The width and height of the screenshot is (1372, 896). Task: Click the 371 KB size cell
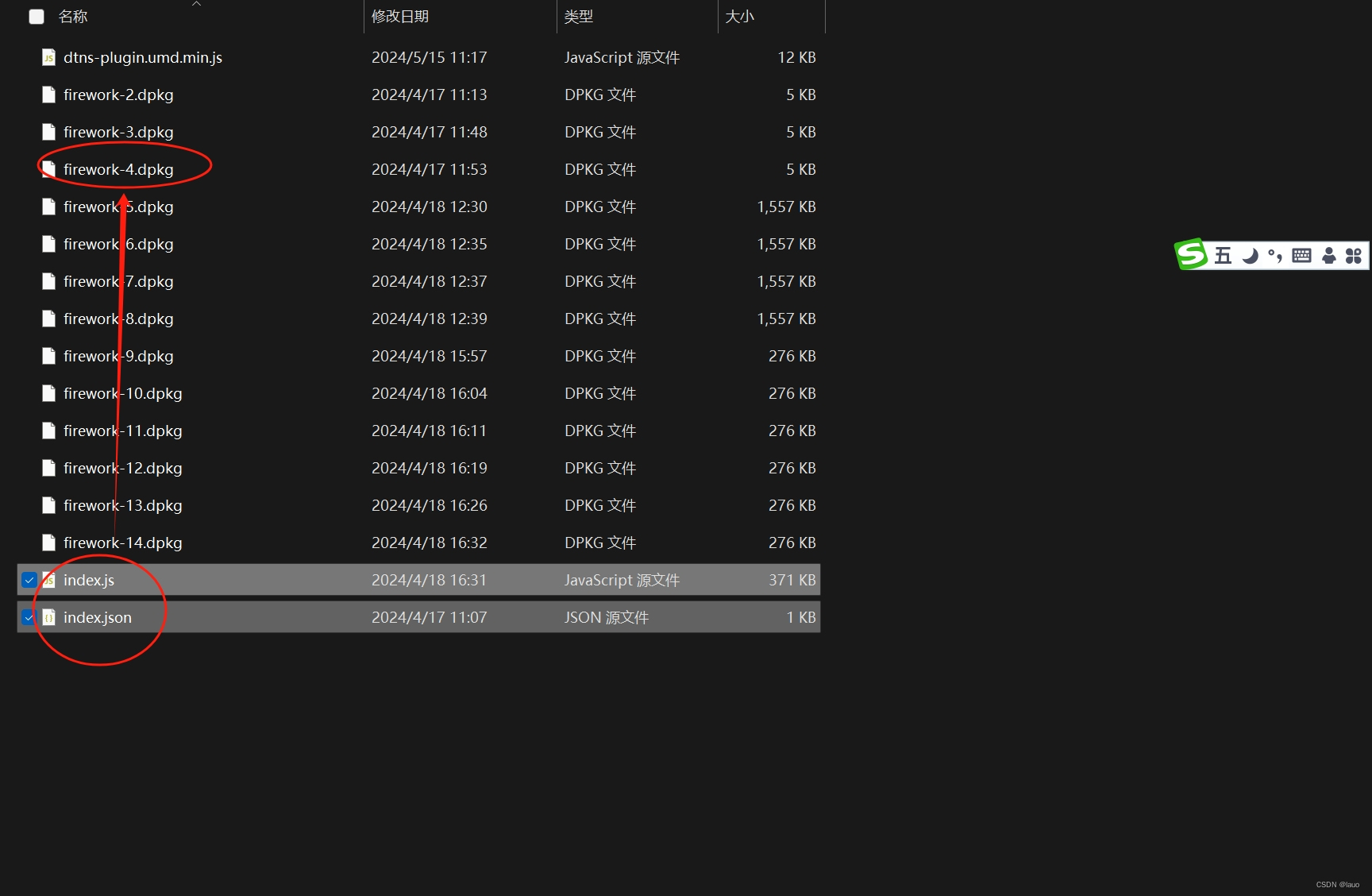(x=792, y=580)
